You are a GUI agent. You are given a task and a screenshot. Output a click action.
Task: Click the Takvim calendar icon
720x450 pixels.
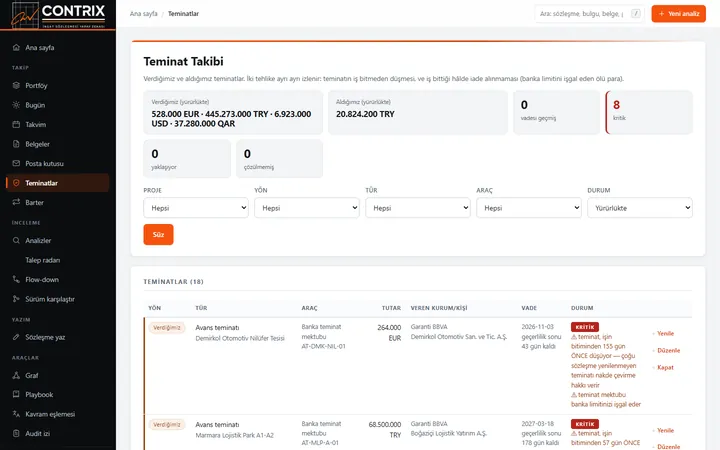coord(16,124)
